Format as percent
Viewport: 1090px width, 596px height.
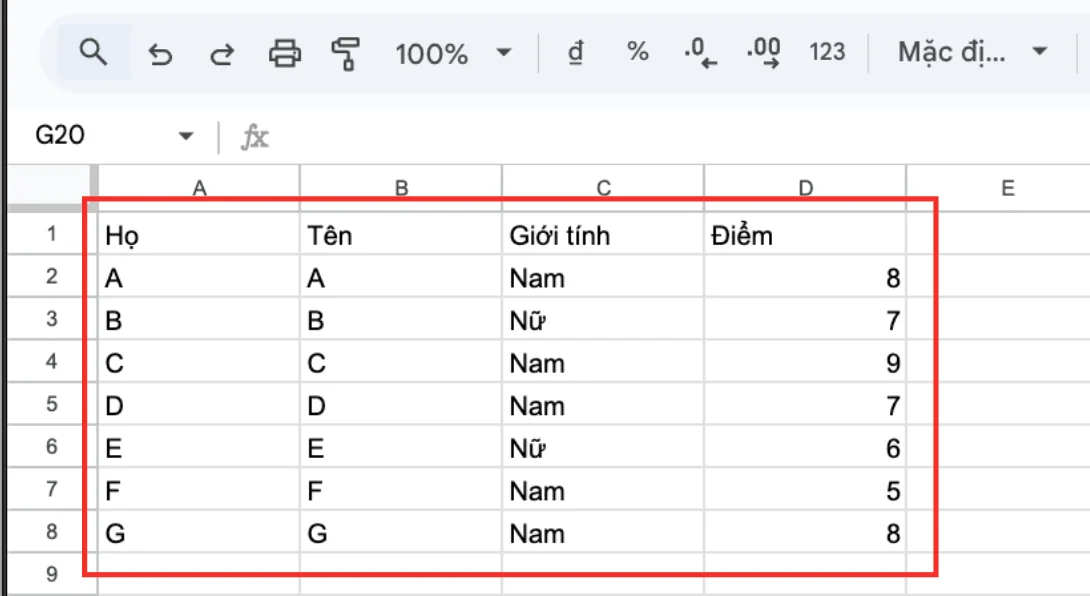pyautogui.click(x=637, y=51)
